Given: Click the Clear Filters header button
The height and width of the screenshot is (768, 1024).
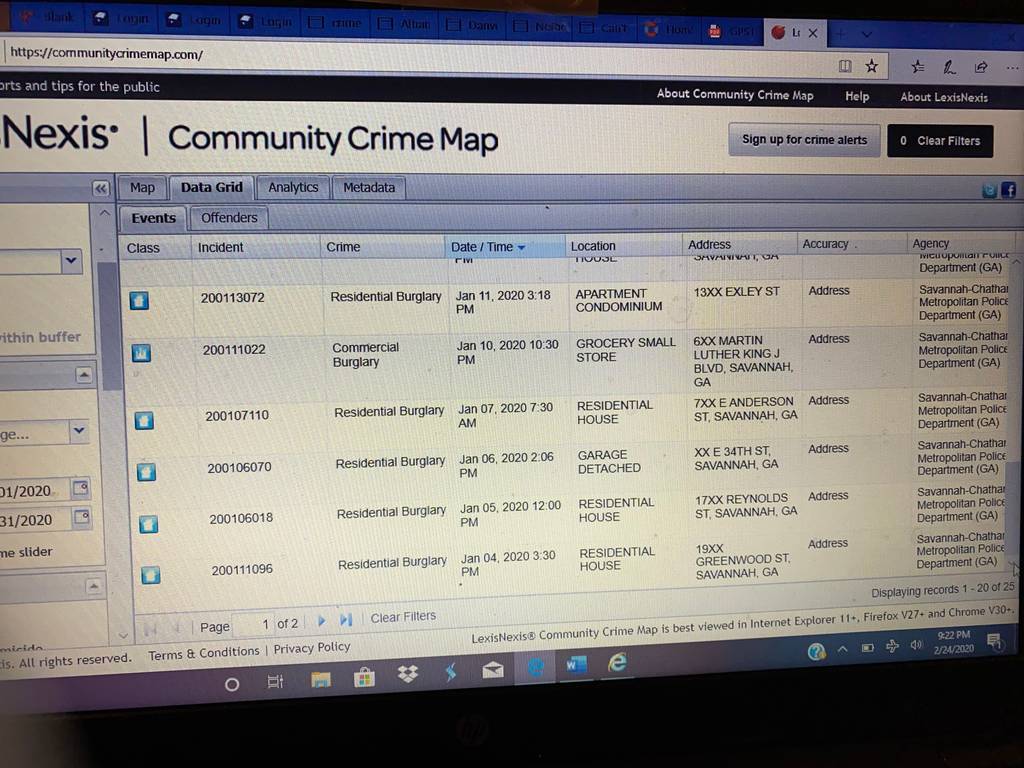Looking at the screenshot, I should [940, 141].
